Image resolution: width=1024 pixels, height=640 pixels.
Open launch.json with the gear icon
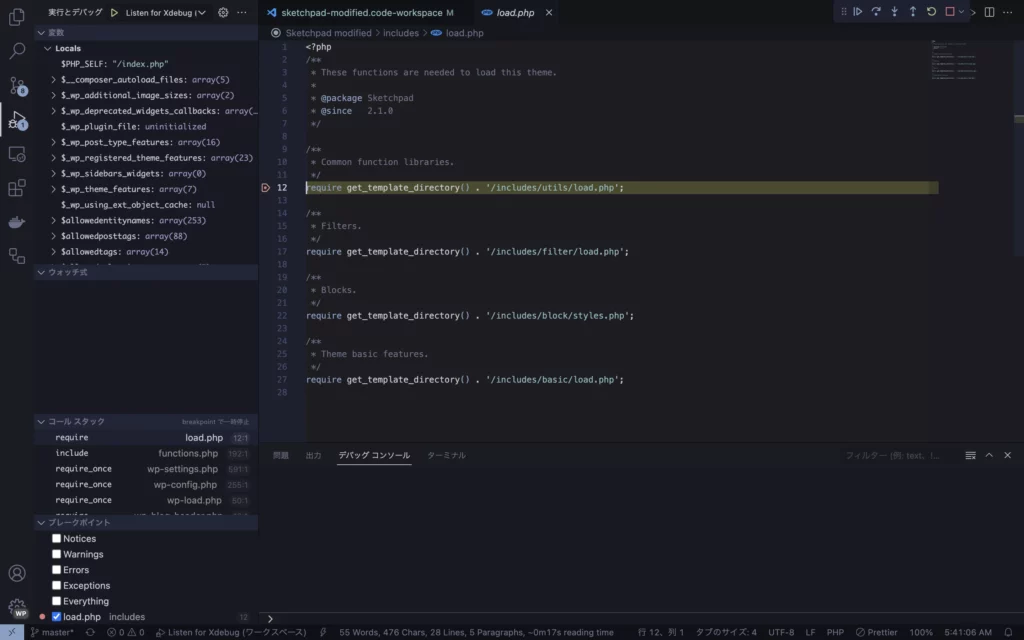click(x=223, y=12)
